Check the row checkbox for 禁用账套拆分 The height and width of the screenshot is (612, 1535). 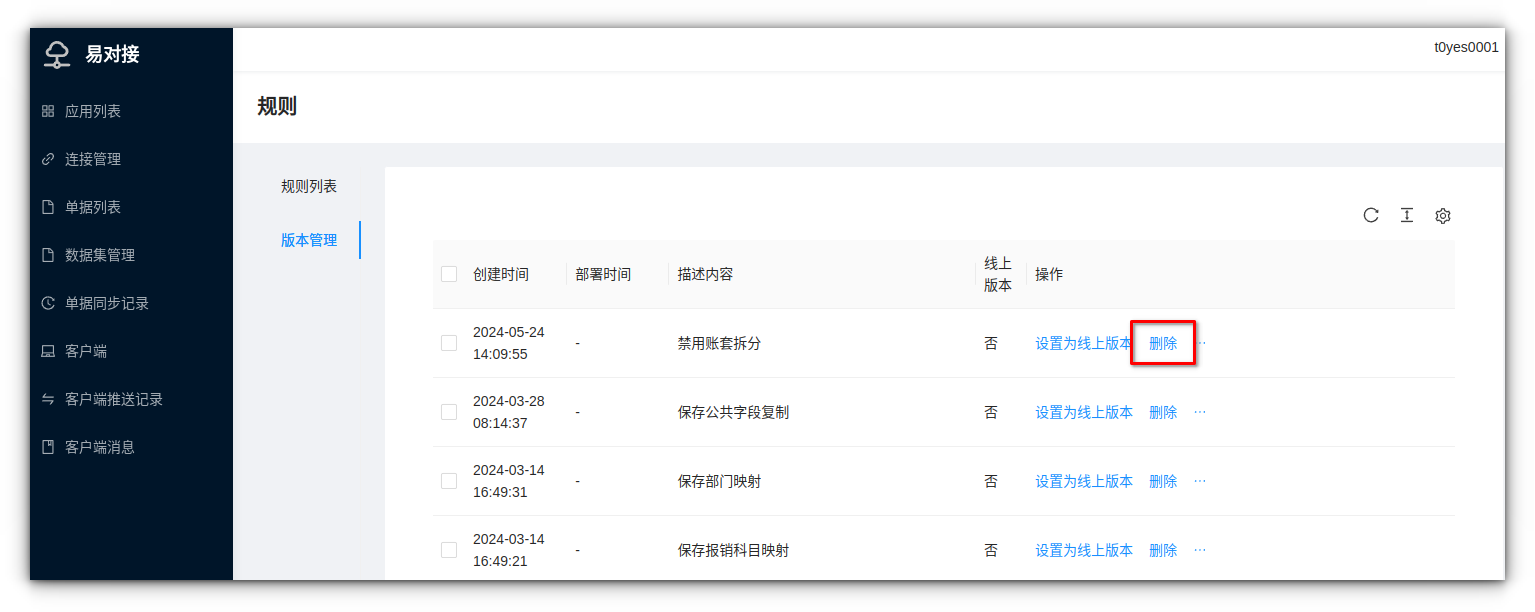click(449, 343)
